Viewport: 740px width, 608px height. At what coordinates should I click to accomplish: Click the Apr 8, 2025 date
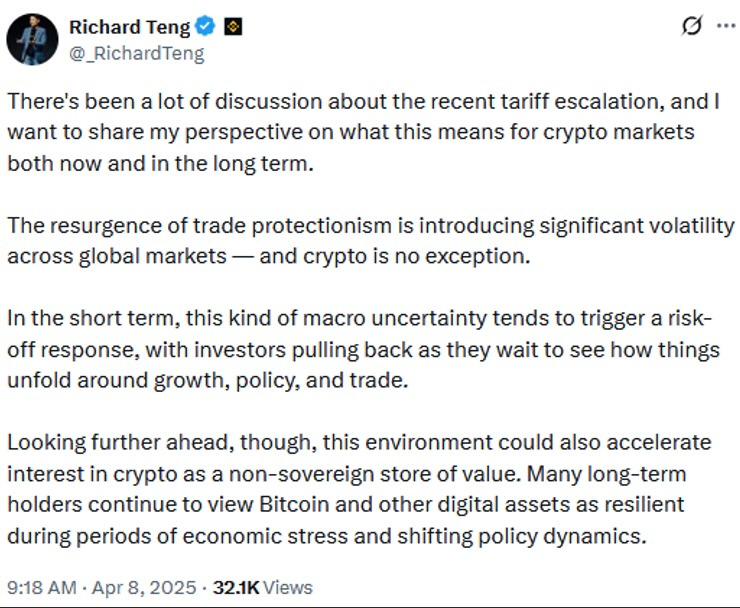coord(143,588)
